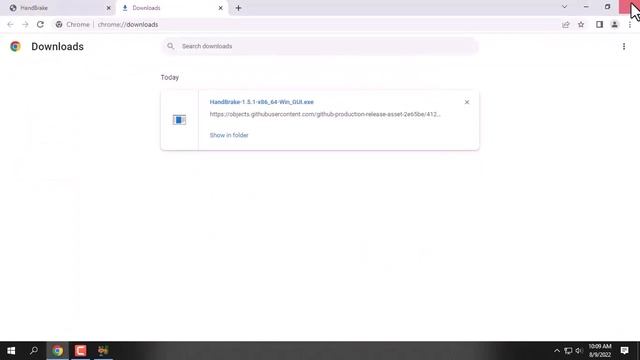The width and height of the screenshot is (640, 360).
Task: Open the taskbar clock and date
Action: pos(600,351)
